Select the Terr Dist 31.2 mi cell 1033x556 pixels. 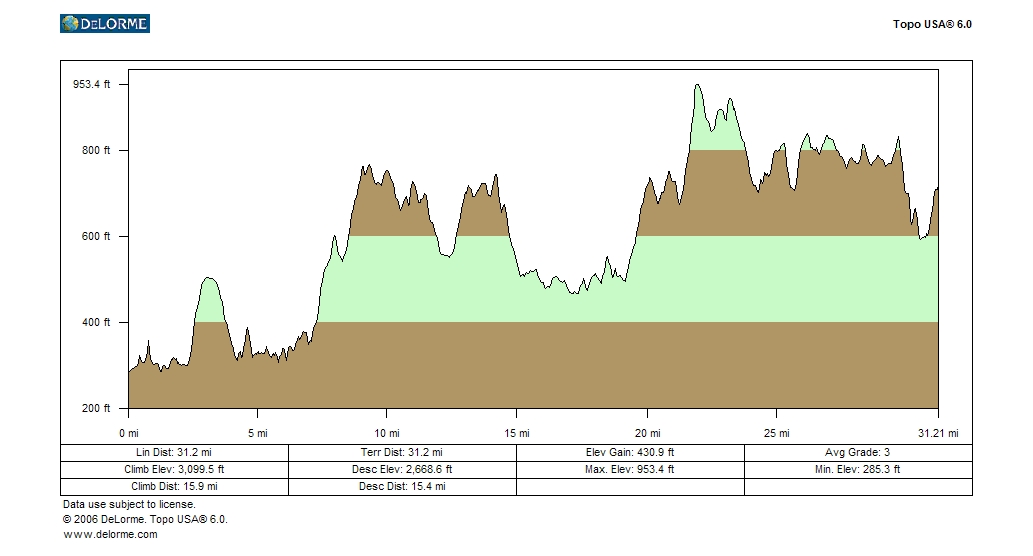(401, 453)
